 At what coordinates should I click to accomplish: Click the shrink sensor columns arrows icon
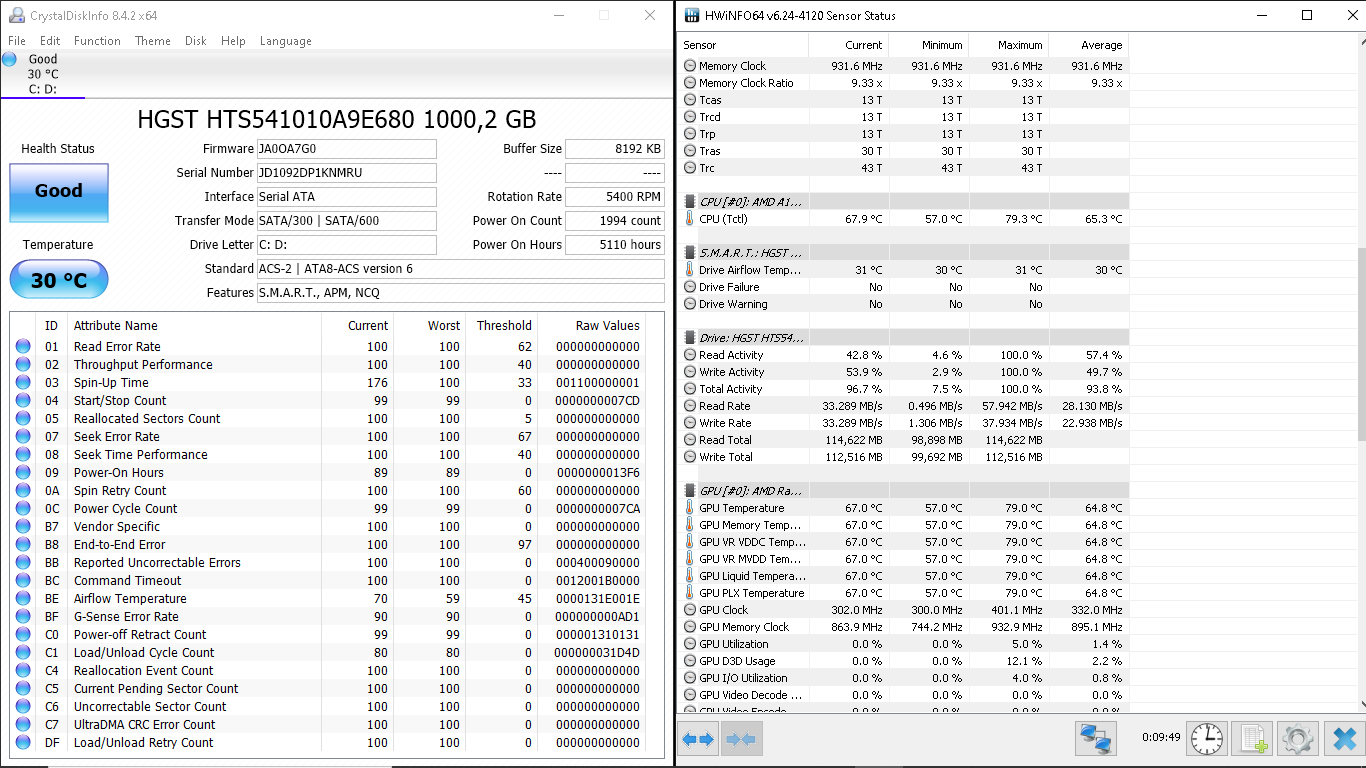[741, 739]
